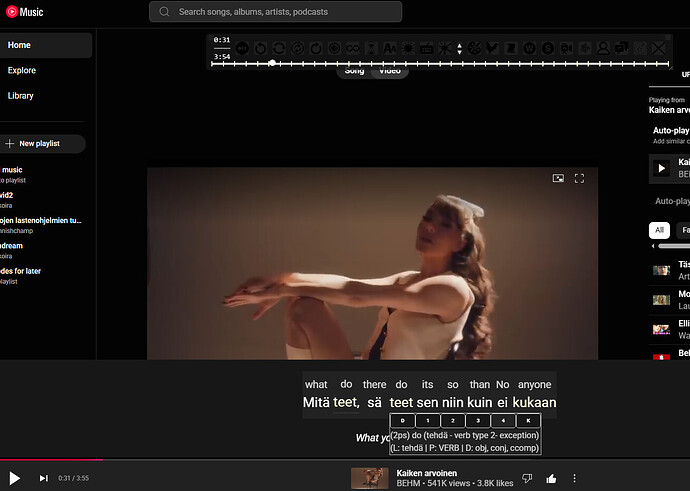Click the counter-clockwise replay arrow in overlay toolbar
Image resolution: width=690 pixels, height=491 pixels.
click(x=261, y=48)
